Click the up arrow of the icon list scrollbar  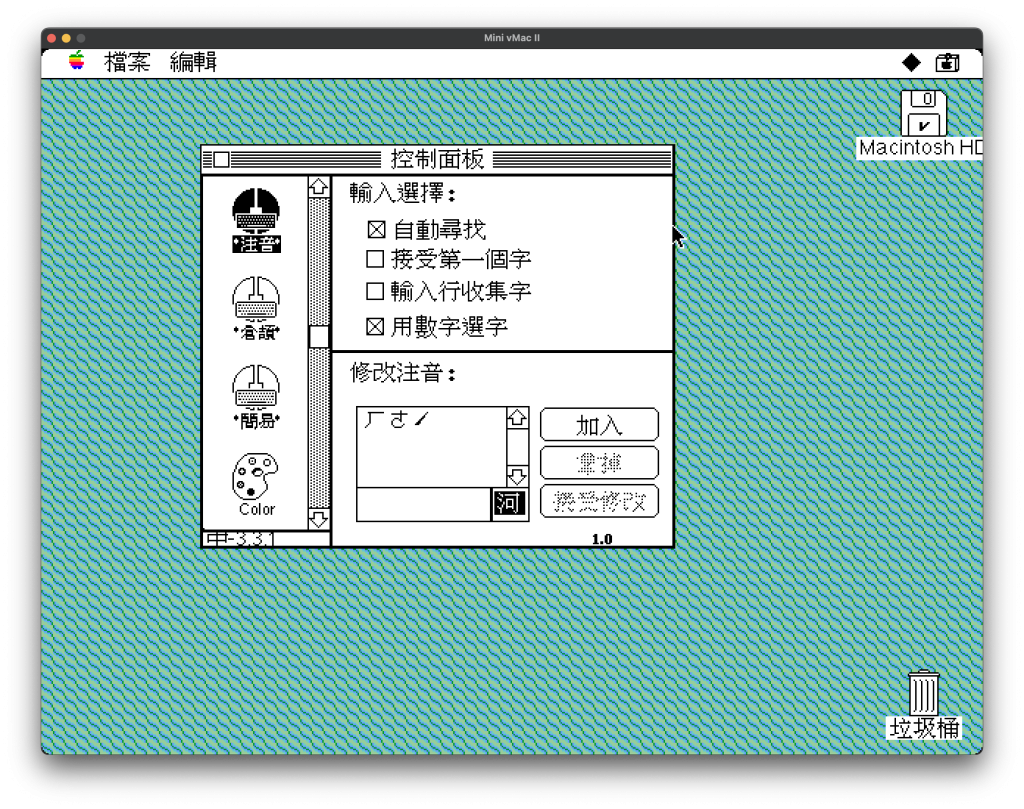pos(318,187)
